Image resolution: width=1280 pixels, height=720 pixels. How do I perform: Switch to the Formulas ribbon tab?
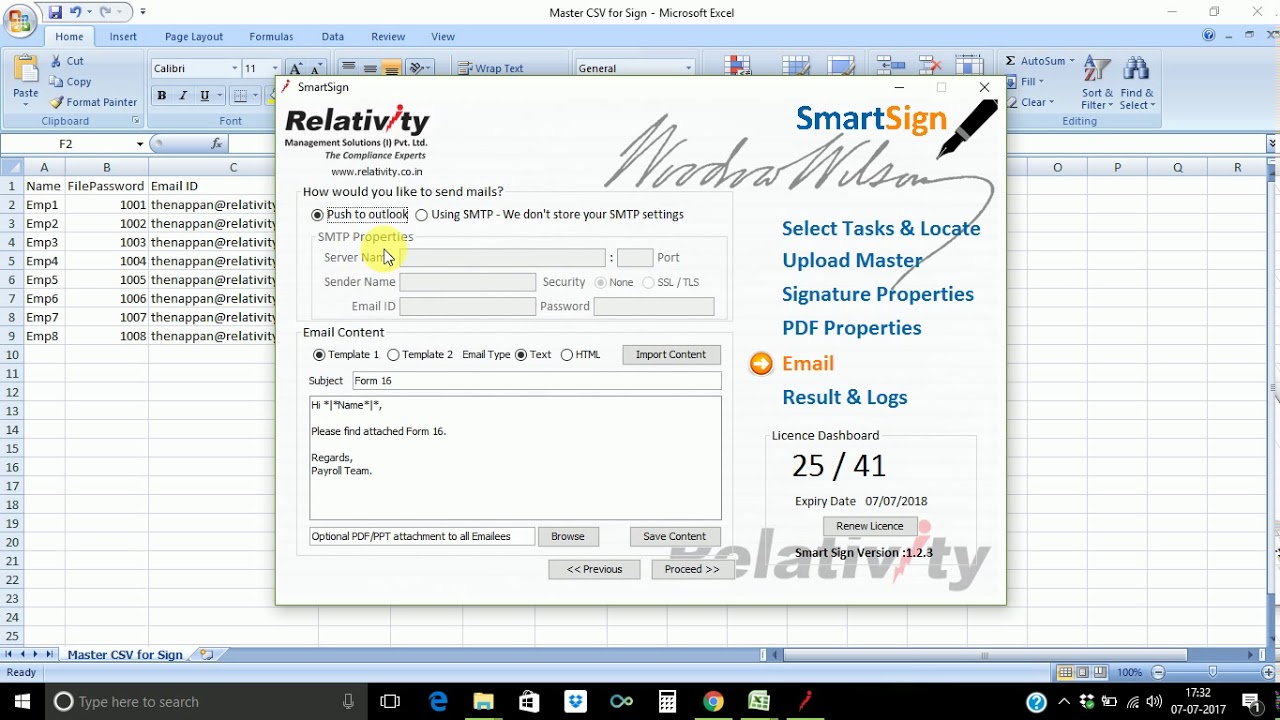271,37
